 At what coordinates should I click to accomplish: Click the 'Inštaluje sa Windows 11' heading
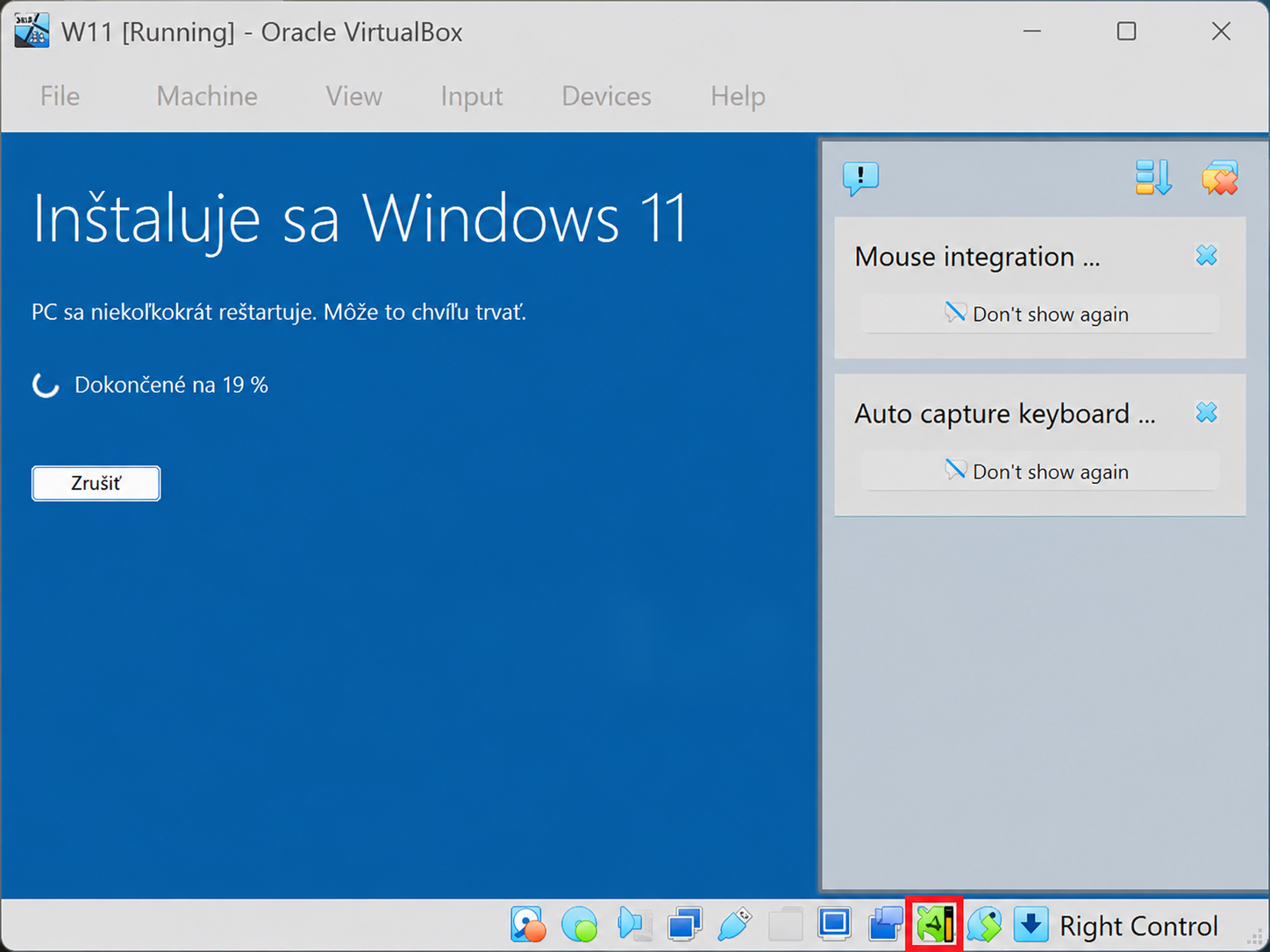tap(360, 217)
